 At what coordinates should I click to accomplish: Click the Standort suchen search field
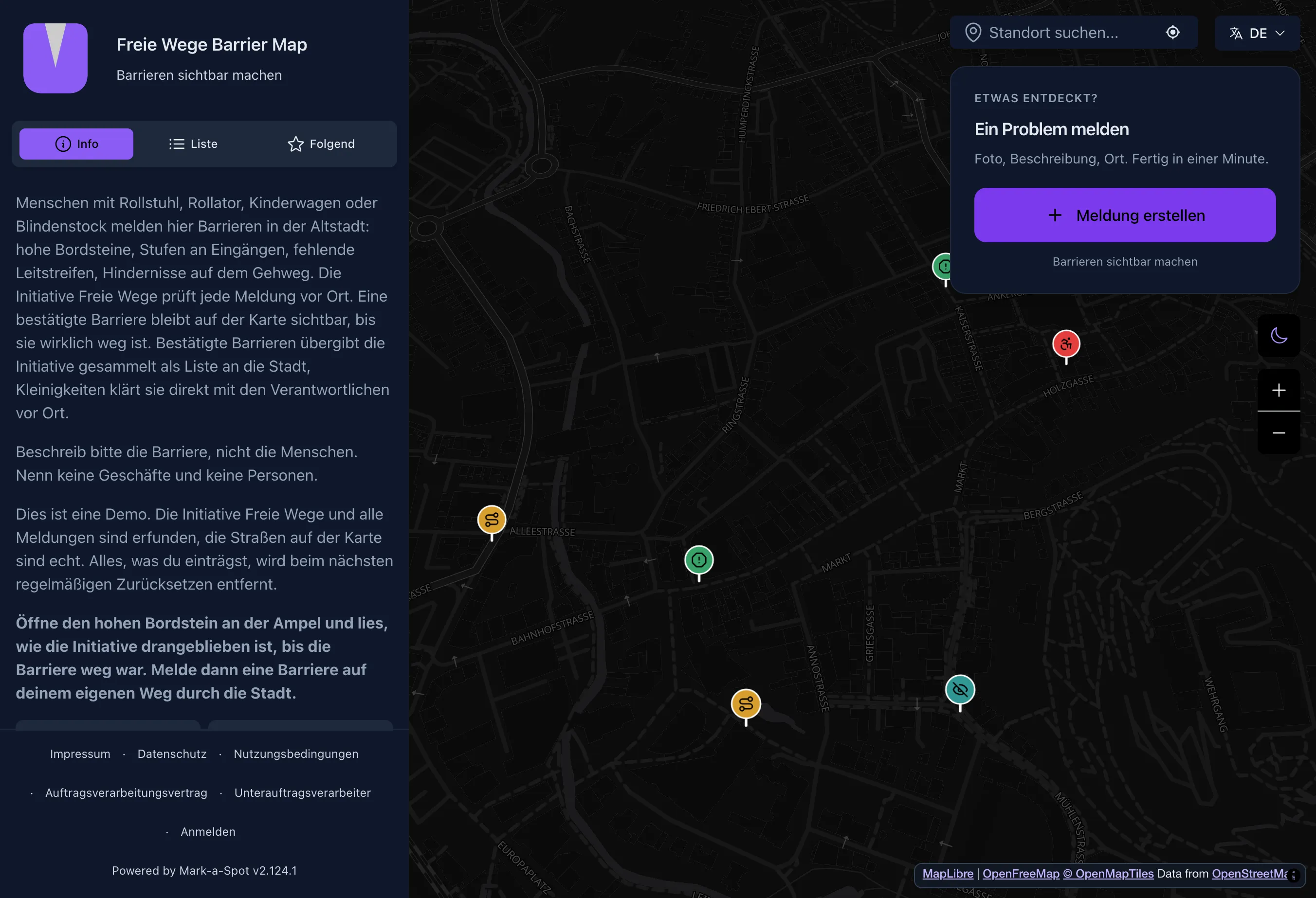pyautogui.click(x=1073, y=33)
